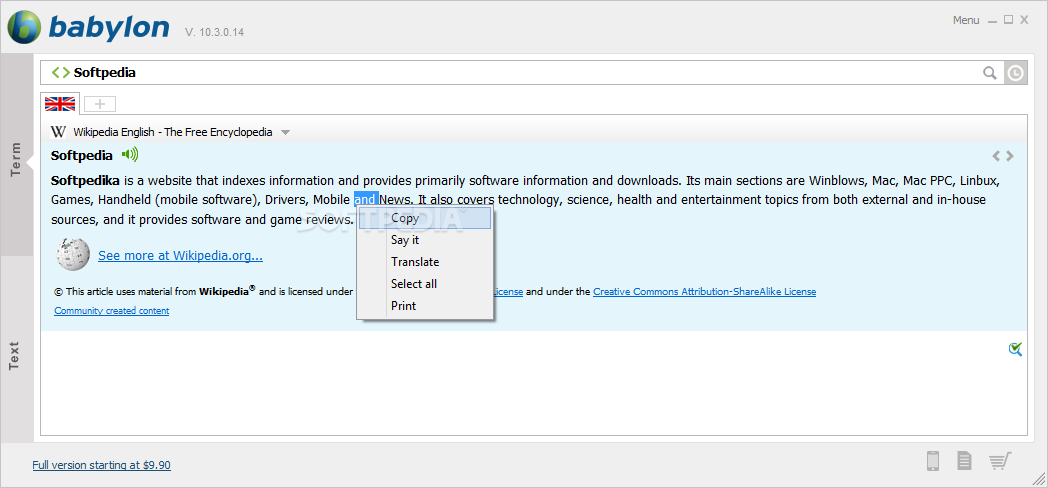Open 'Full version starting at $9.90' link
This screenshot has height=488, width=1048.
[102, 465]
